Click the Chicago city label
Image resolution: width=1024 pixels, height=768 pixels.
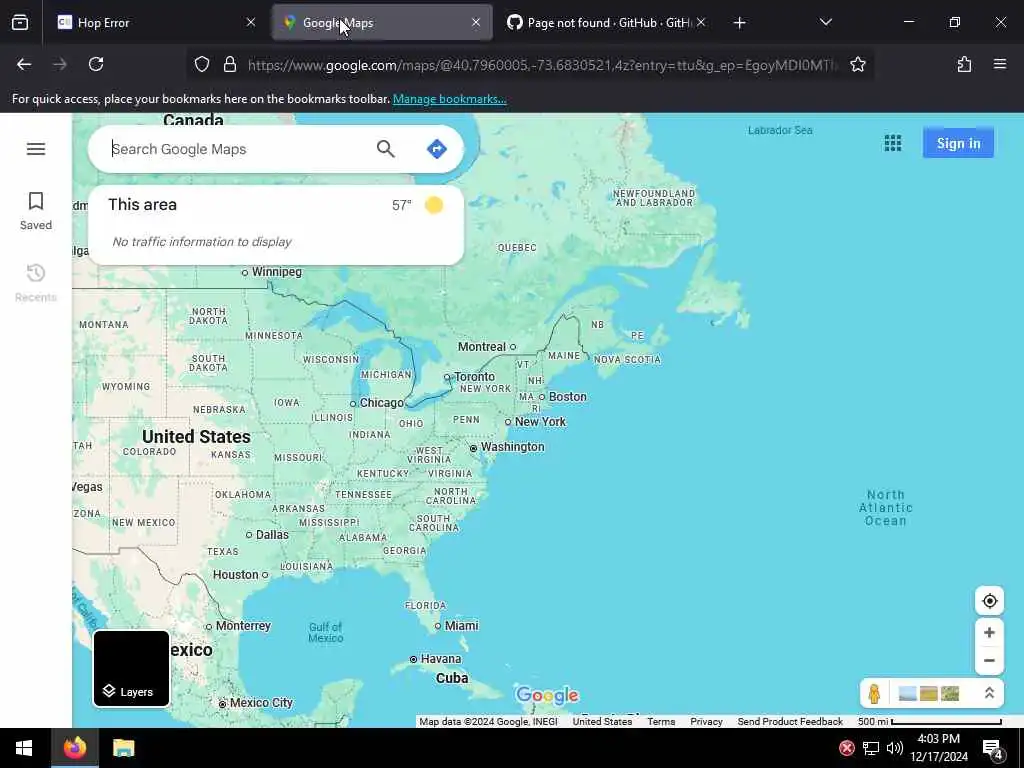(381, 403)
